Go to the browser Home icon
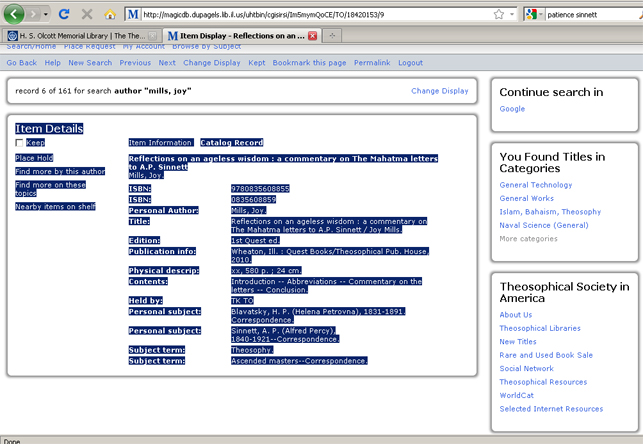 coord(110,14)
